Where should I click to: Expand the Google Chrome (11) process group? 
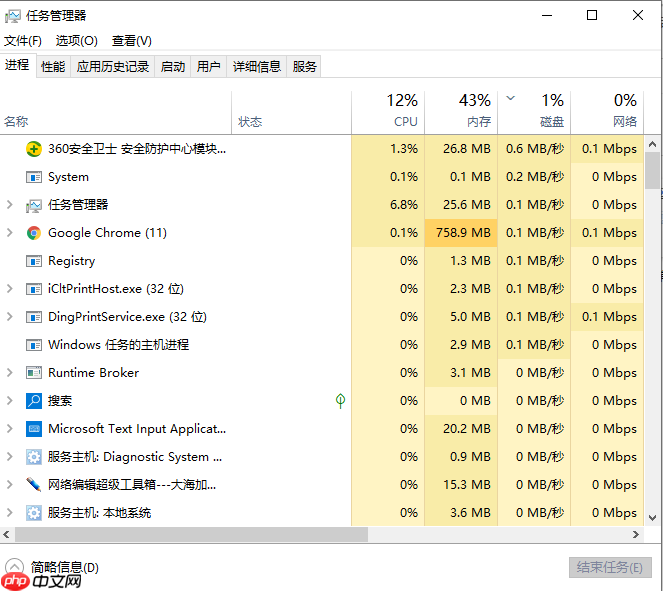tap(9, 233)
